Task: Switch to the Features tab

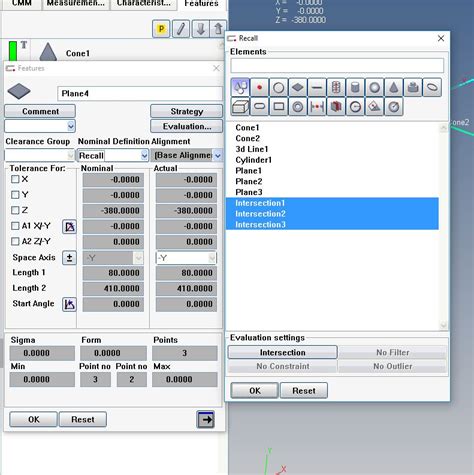Action: pos(201,4)
